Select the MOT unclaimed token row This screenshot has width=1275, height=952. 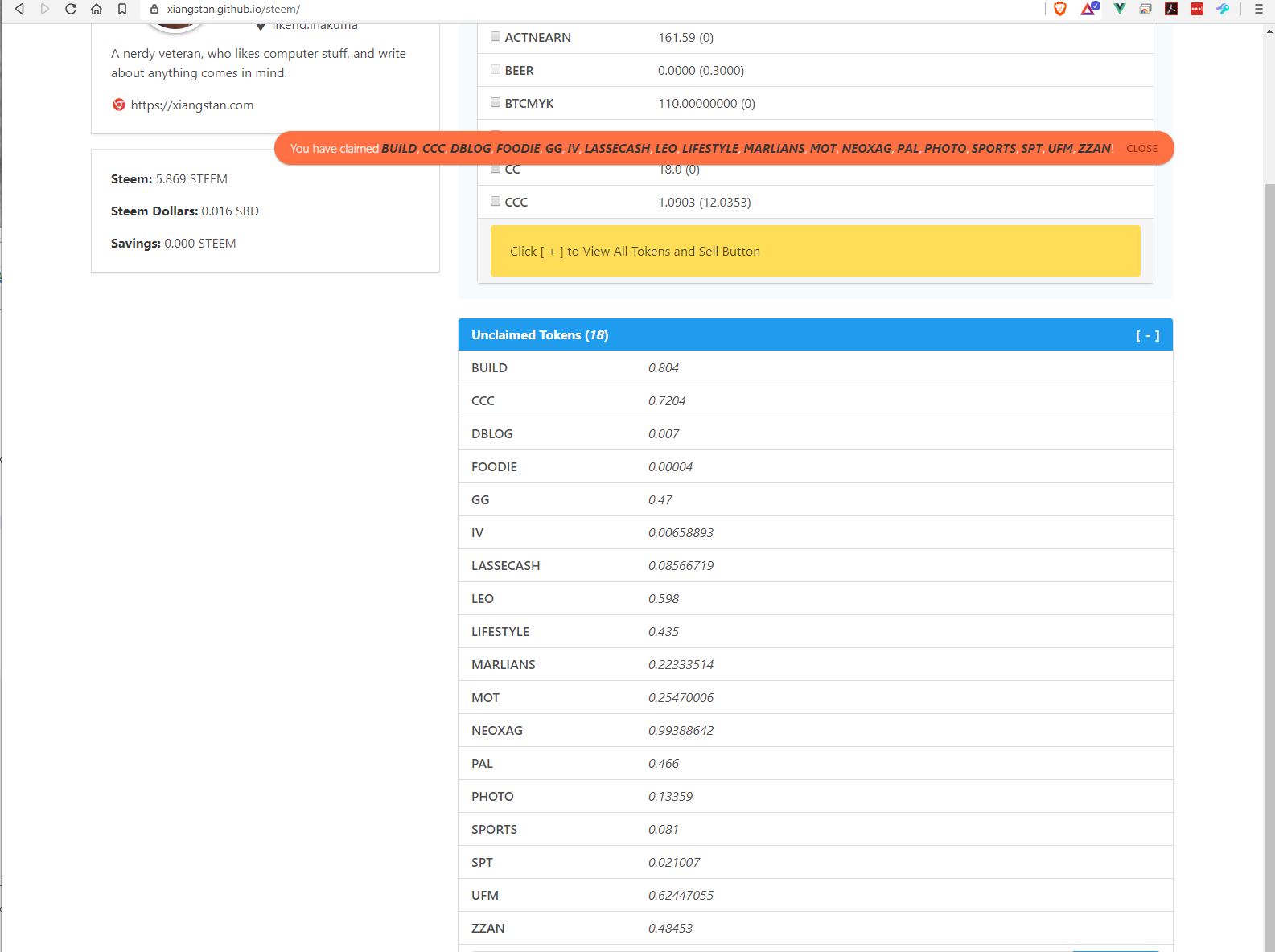815,697
